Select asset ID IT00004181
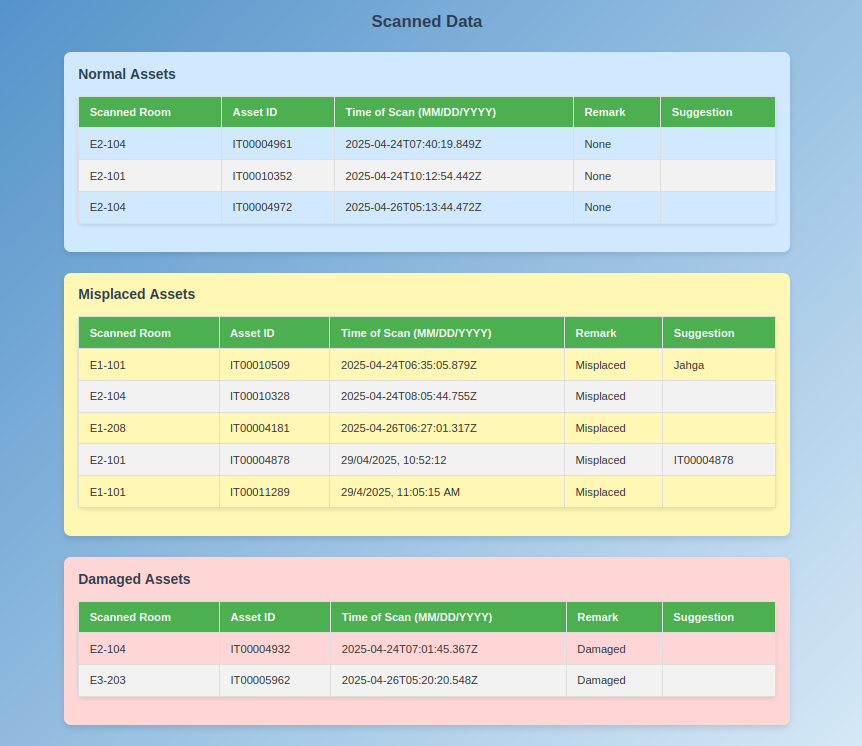Image resolution: width=862 pixels, height=746 pixels. point(259,428)
